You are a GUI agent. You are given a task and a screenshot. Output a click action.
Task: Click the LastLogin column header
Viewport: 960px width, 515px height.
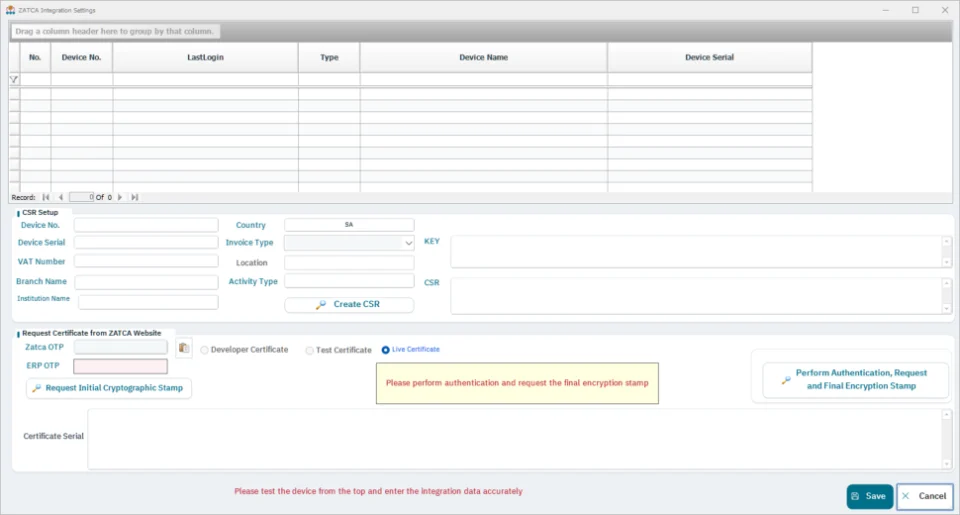point(206,58)
